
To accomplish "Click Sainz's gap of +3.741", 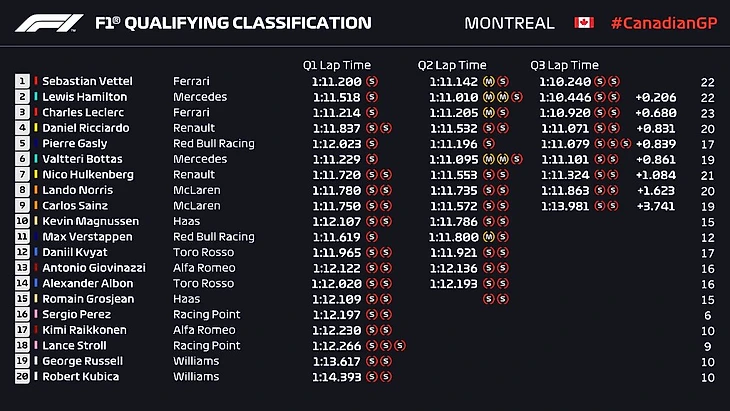I will click(x=656, y=206).
